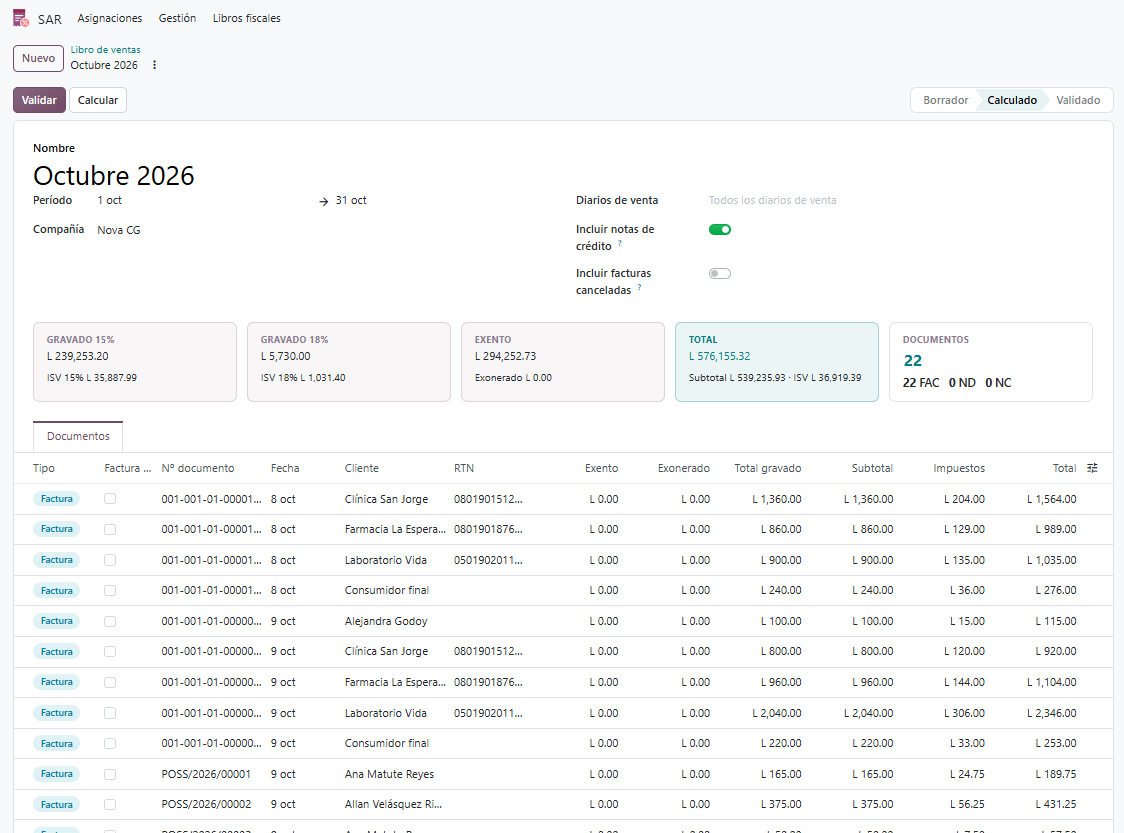Tick the checkbox in the Alejandra Godoy row
The height and width of the screenshot is (833, 1124).
coord(110,621)
